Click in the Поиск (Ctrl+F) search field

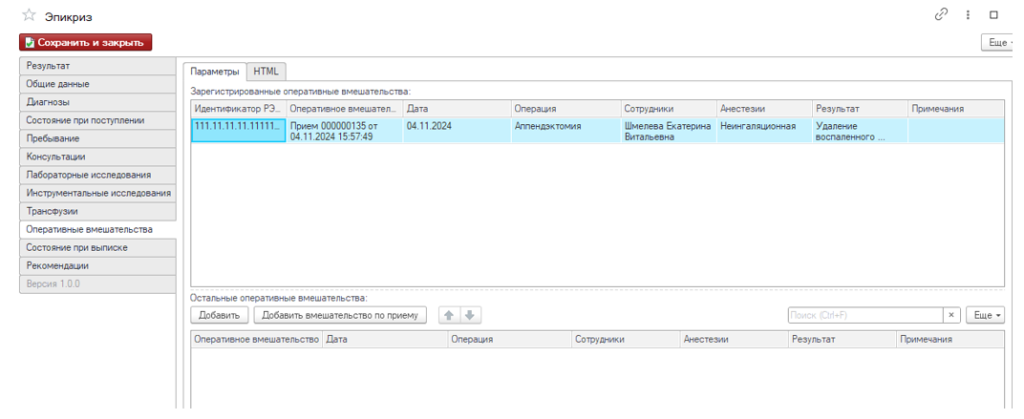865,315
